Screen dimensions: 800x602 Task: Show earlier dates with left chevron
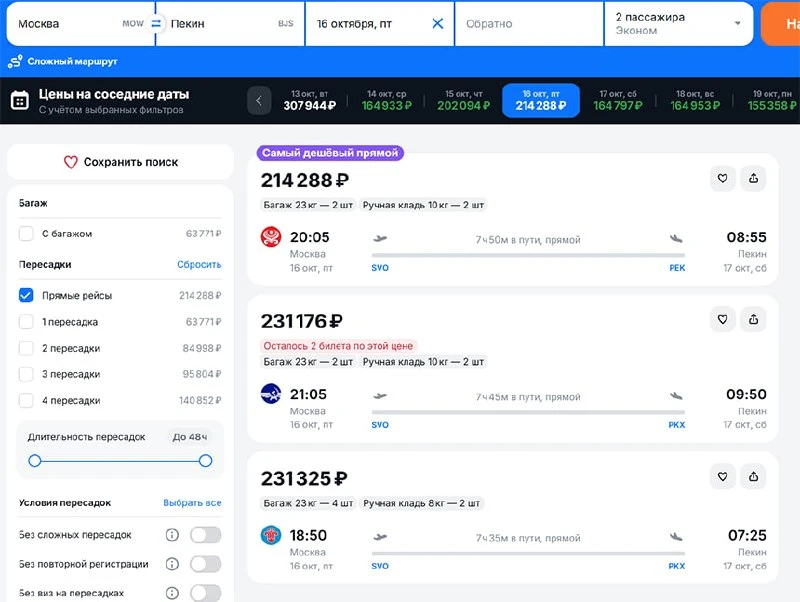pyautogui.click(x=259, y=101)
